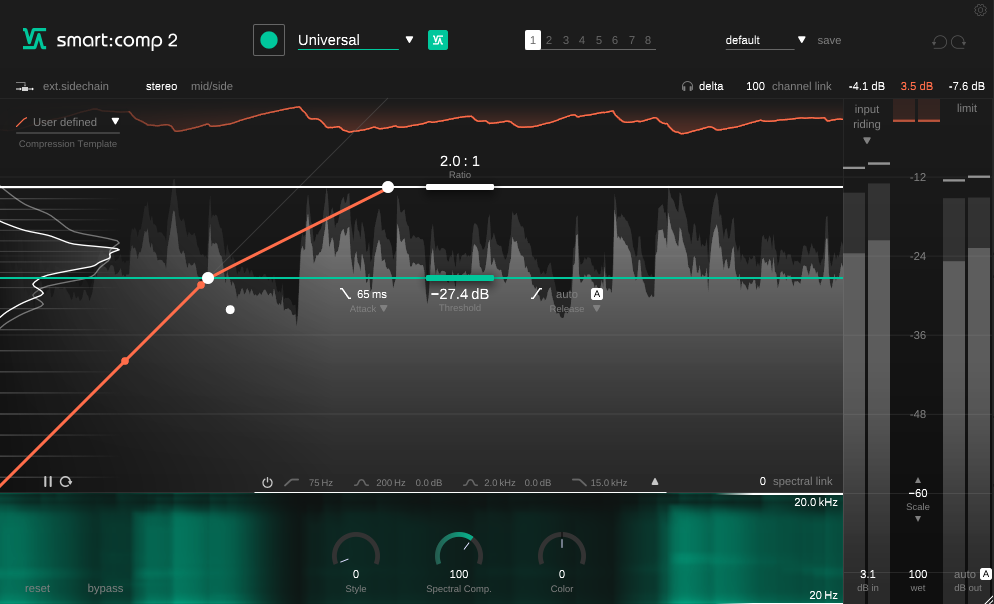Undo the last change with undo arrow
The width and height of the screenshot is (994, 604).
pyautogui.click(x=939, y=42)
